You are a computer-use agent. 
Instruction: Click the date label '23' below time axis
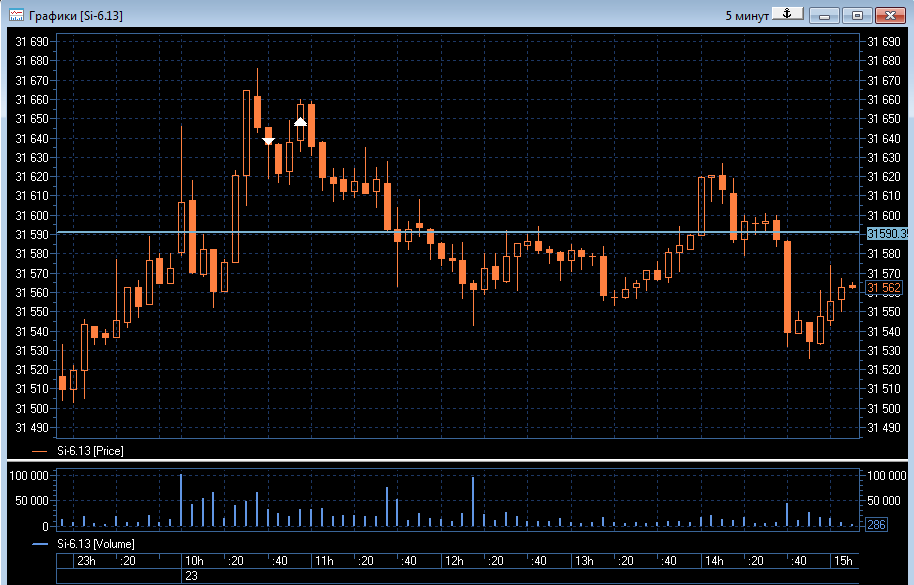(x=191, y=576)
